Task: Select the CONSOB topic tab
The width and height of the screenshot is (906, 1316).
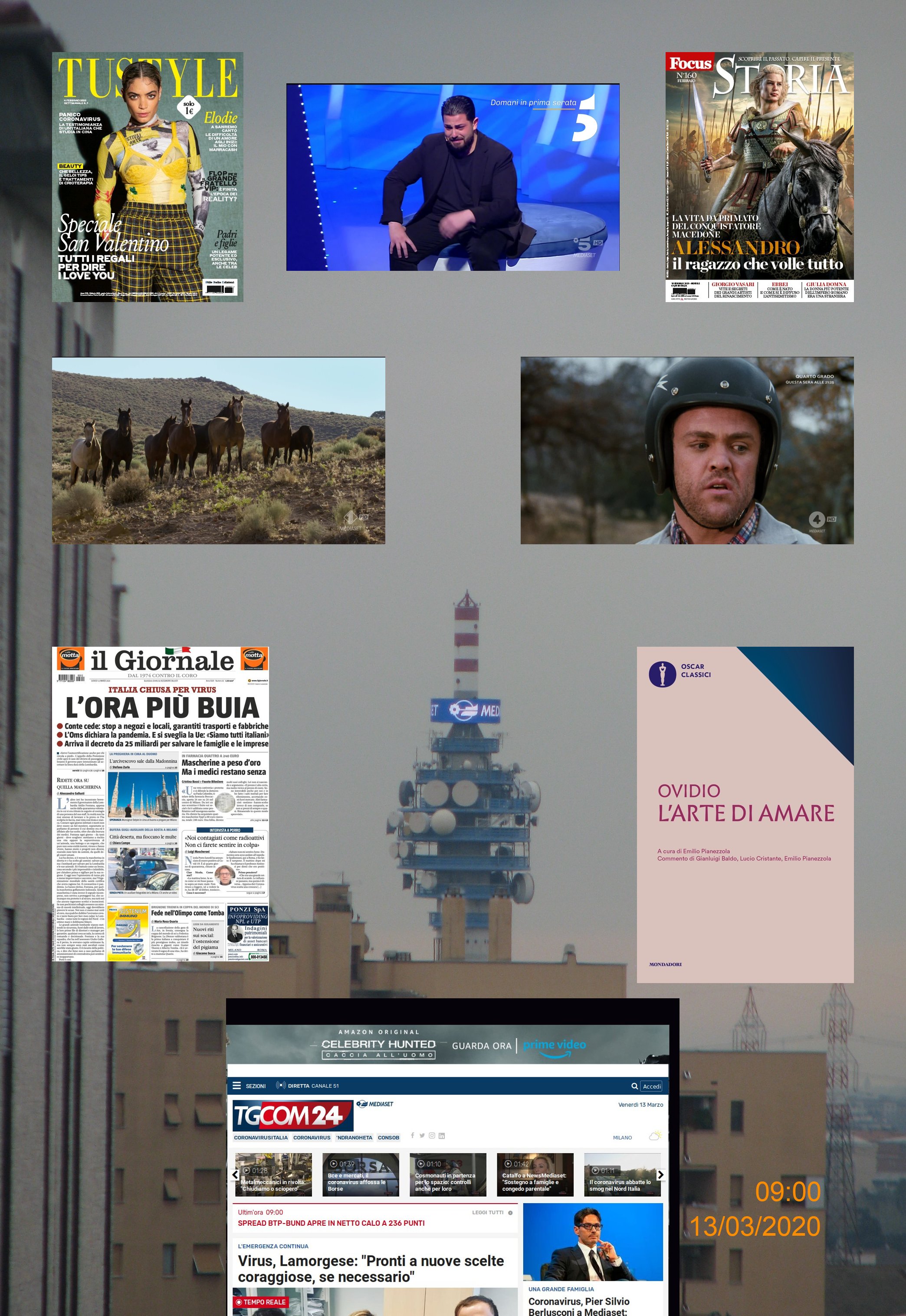Action: pyautogui.click(x=388, y=1137)
